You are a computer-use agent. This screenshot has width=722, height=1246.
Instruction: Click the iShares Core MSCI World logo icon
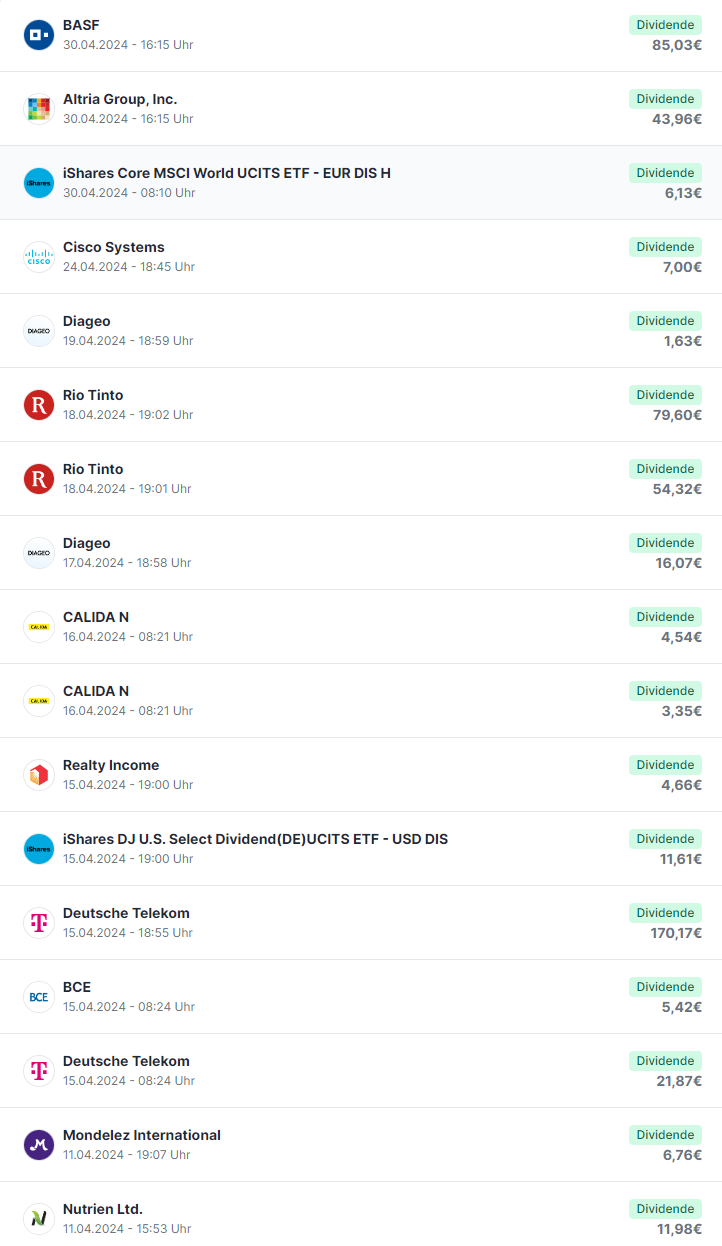pos(39,183)
